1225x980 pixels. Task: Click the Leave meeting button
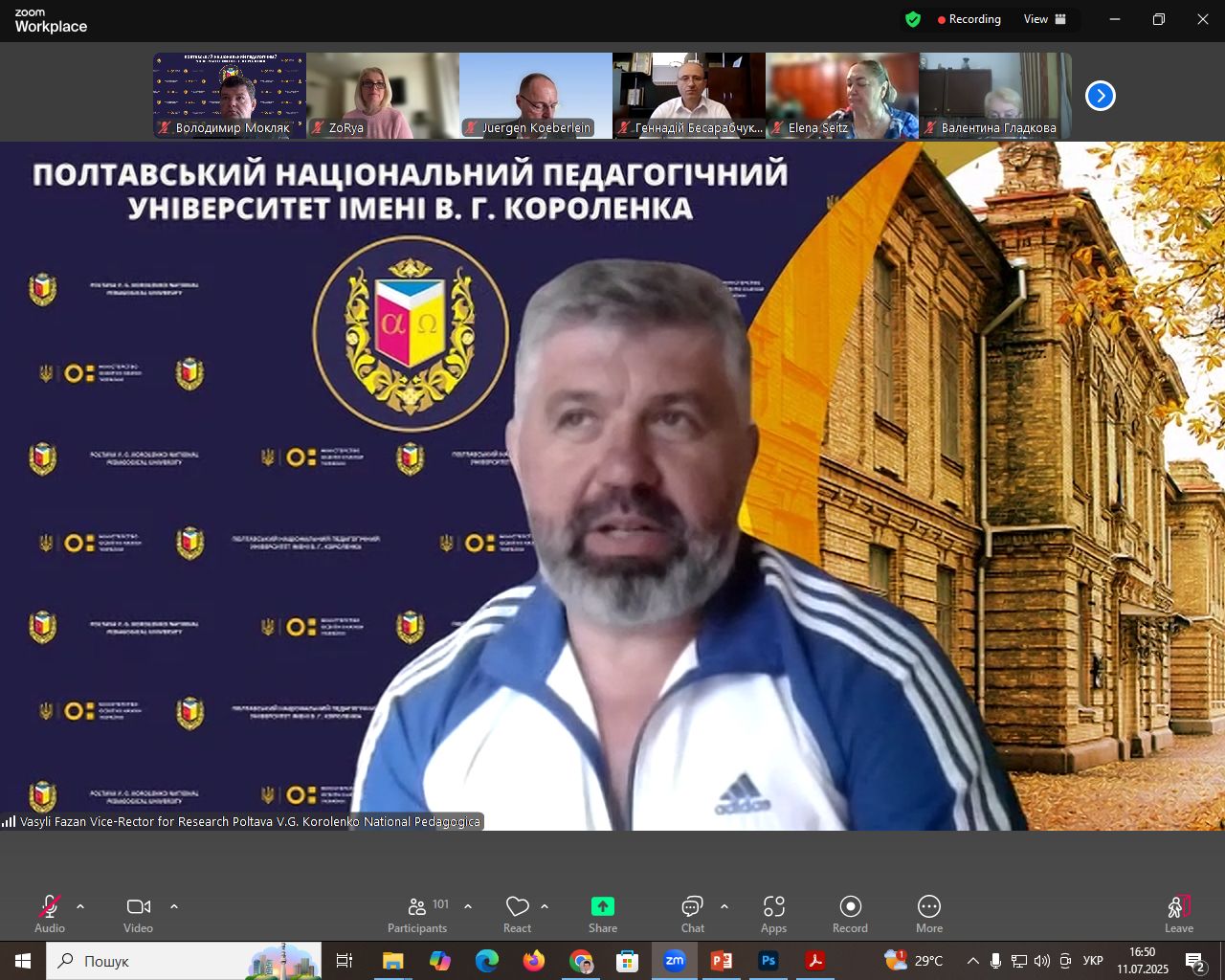[1179, 914]
